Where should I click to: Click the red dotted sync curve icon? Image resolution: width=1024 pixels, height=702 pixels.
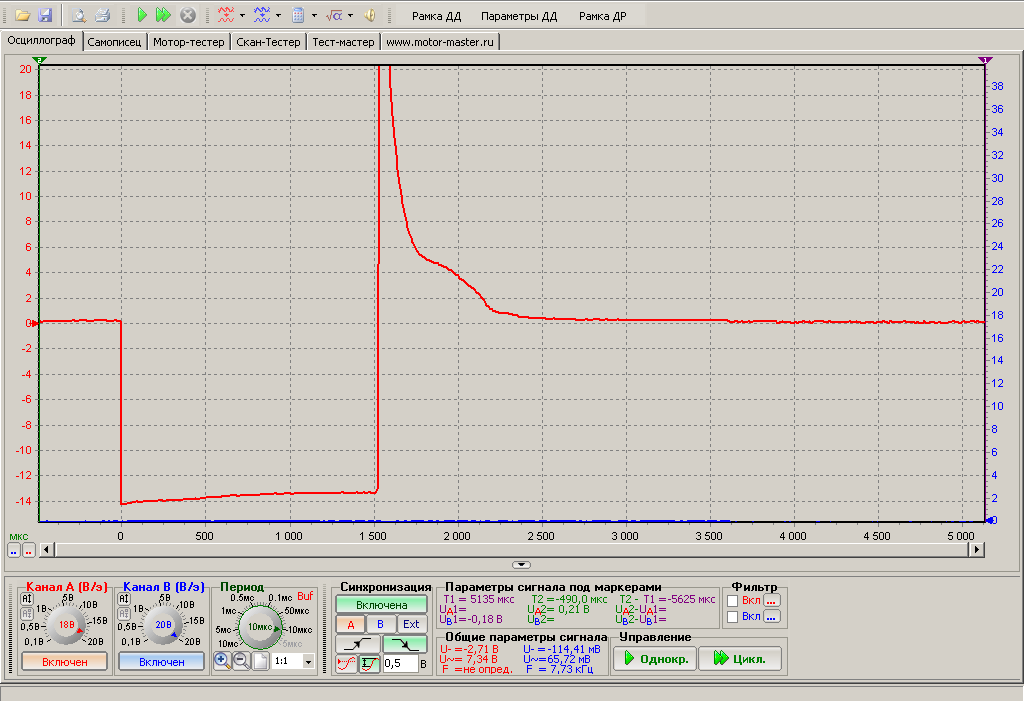coord(346,664)
